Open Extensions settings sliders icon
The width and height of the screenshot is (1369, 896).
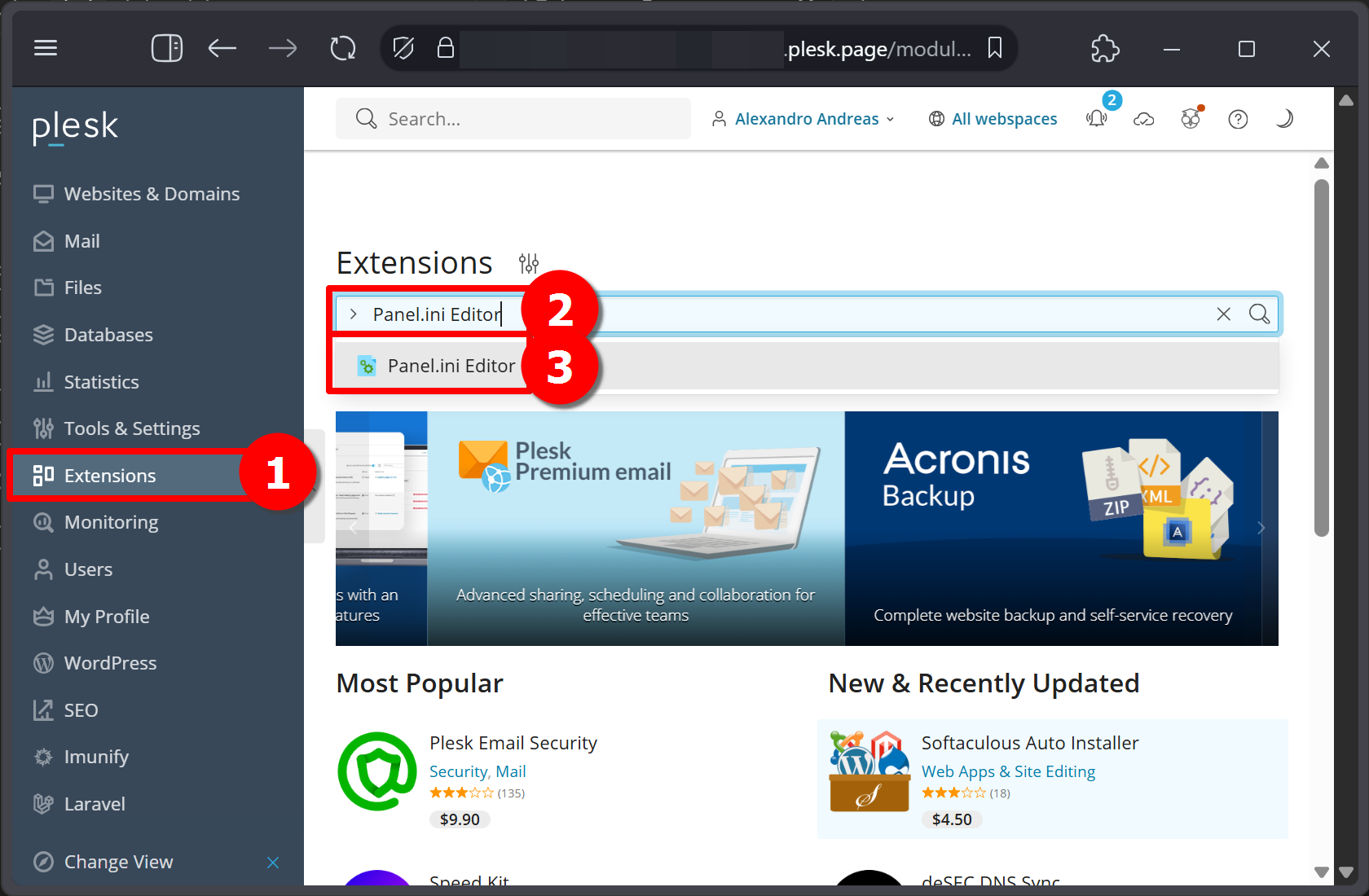pos(529,263)
